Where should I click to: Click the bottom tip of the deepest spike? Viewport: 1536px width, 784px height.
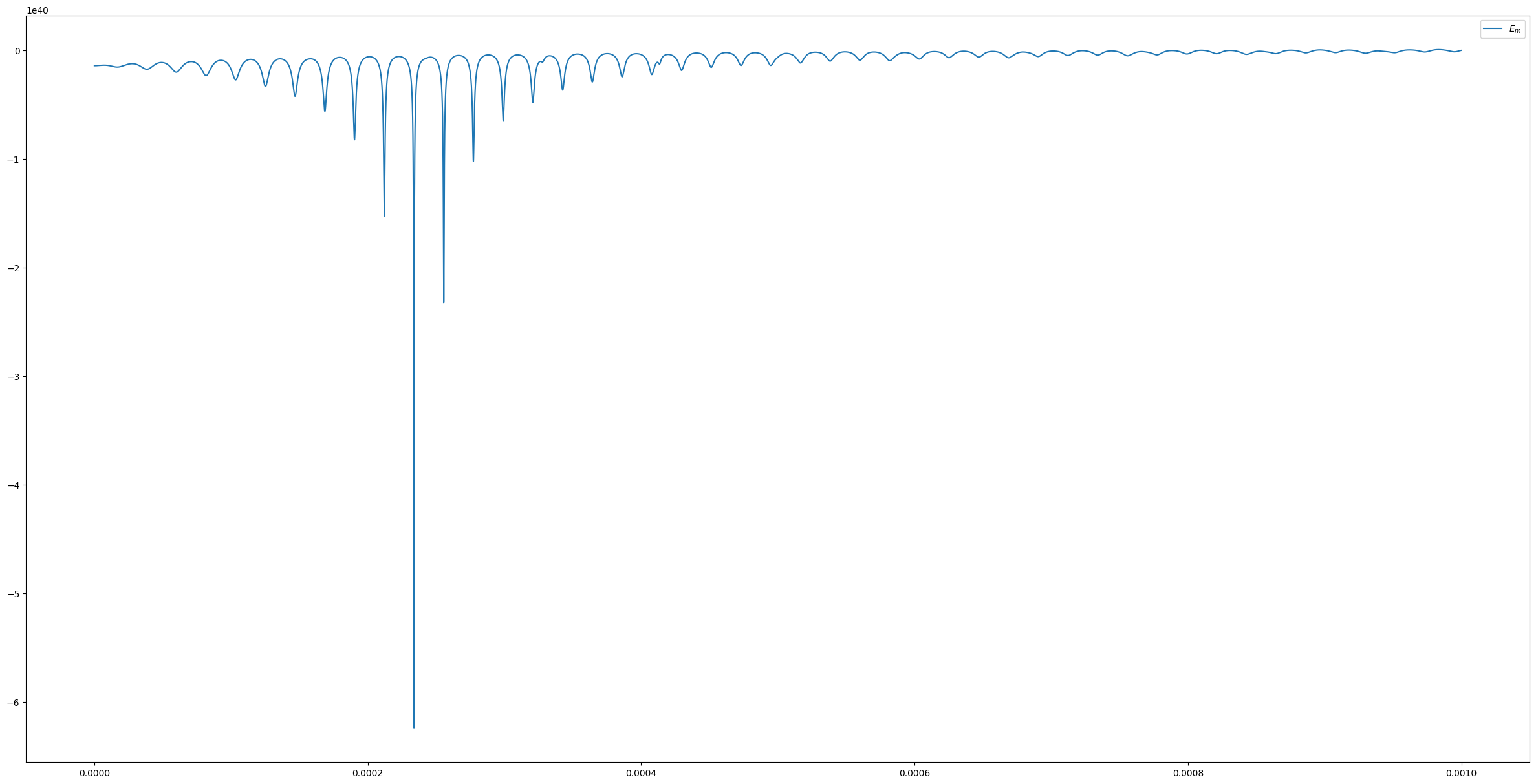[414, 728]
